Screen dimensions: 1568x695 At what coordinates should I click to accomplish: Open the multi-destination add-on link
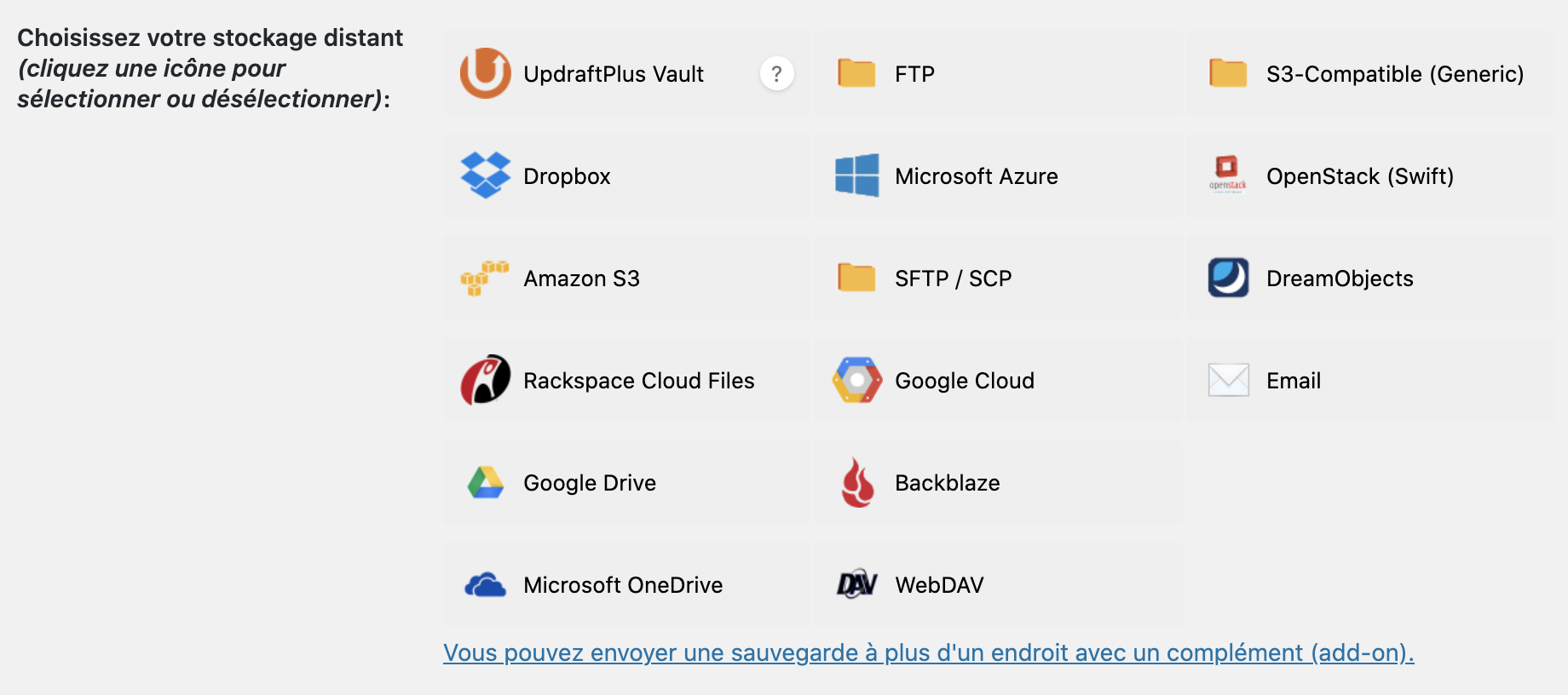click(928, 652)
